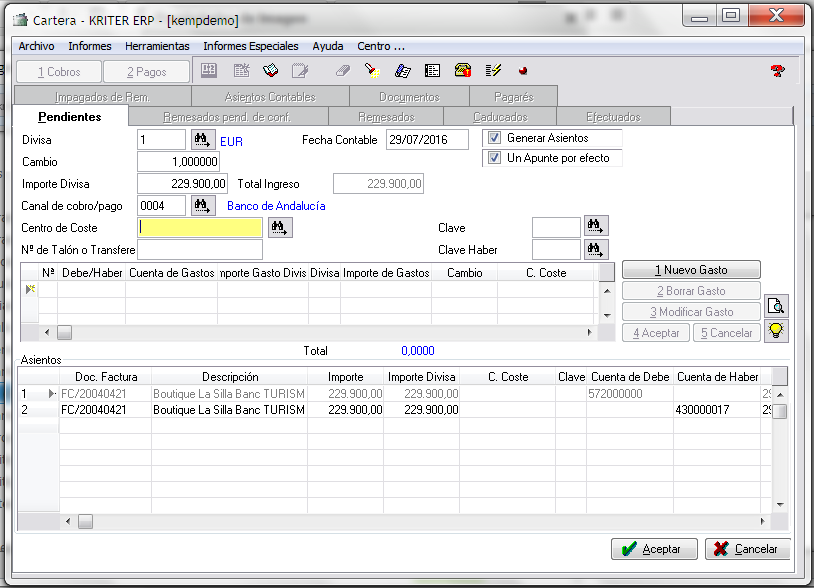Open the Centro ... menu
The image size is (814, 588).
(381, 46)
